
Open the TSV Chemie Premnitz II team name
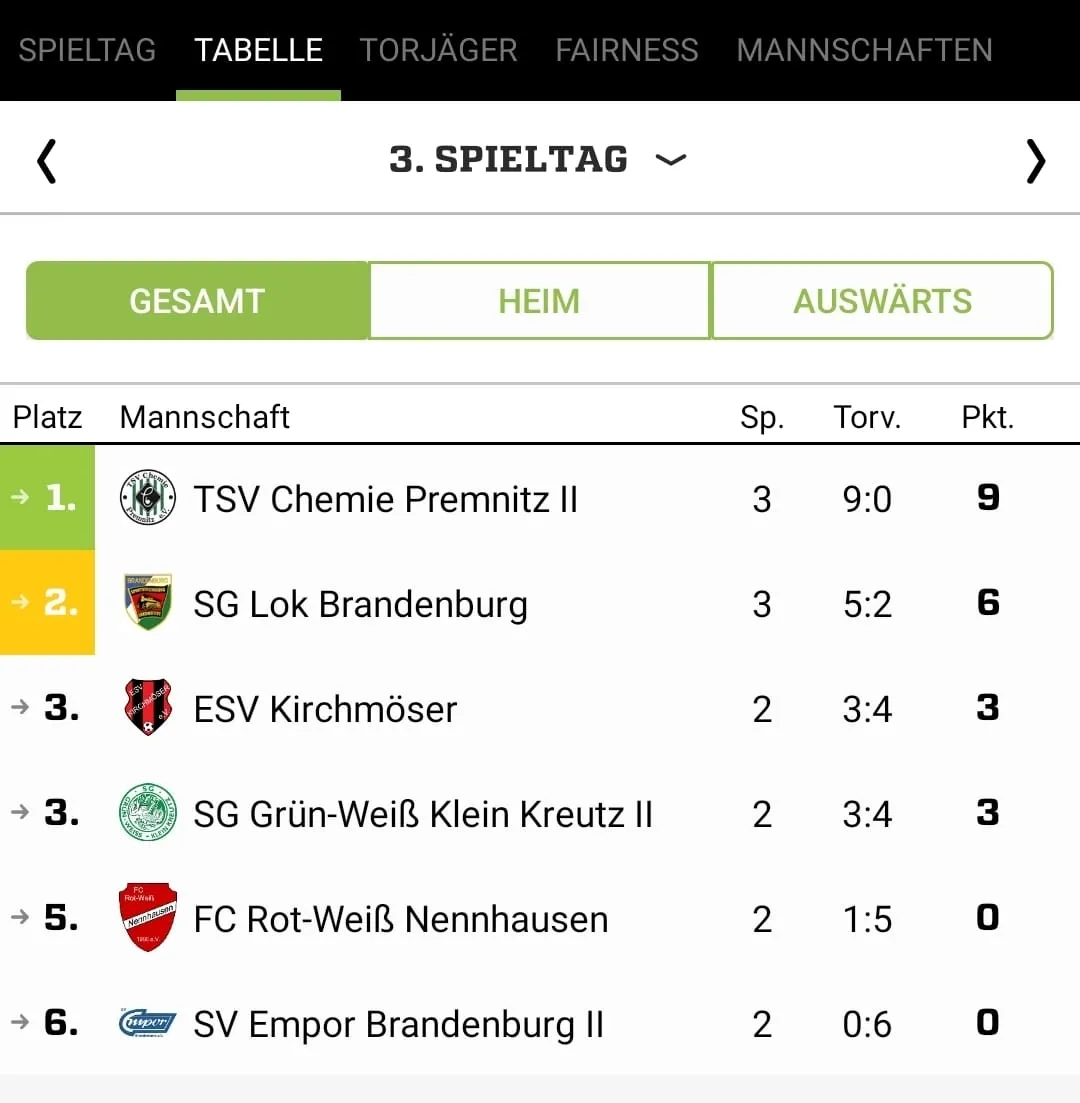click(386, 499)
